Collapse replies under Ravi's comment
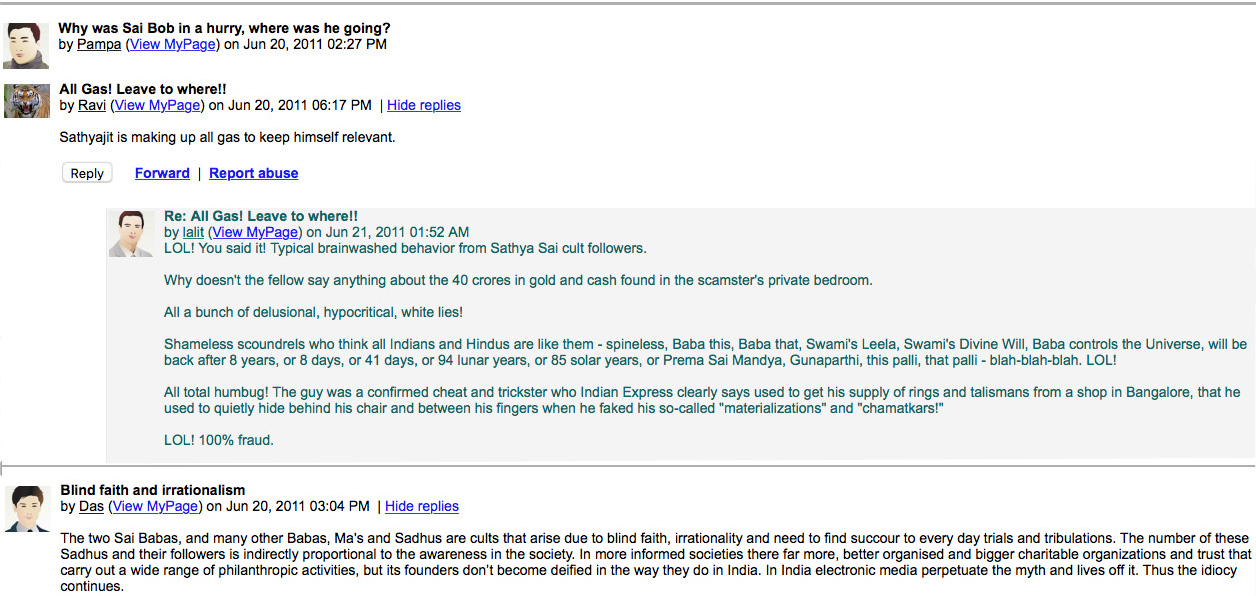The image size is (1256, 596). tap(424, 105)
